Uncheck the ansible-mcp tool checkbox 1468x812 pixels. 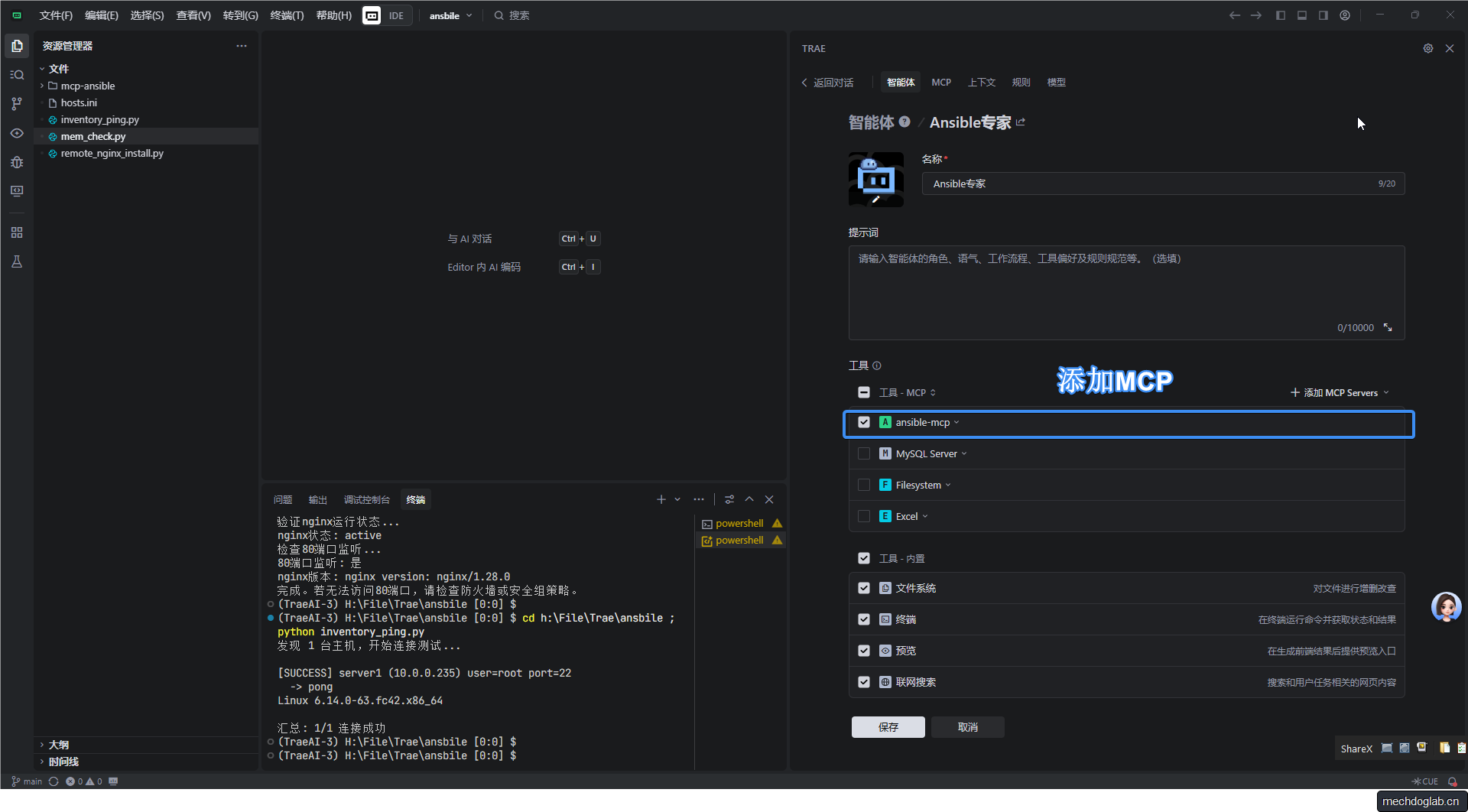click(x=864, y=423)
